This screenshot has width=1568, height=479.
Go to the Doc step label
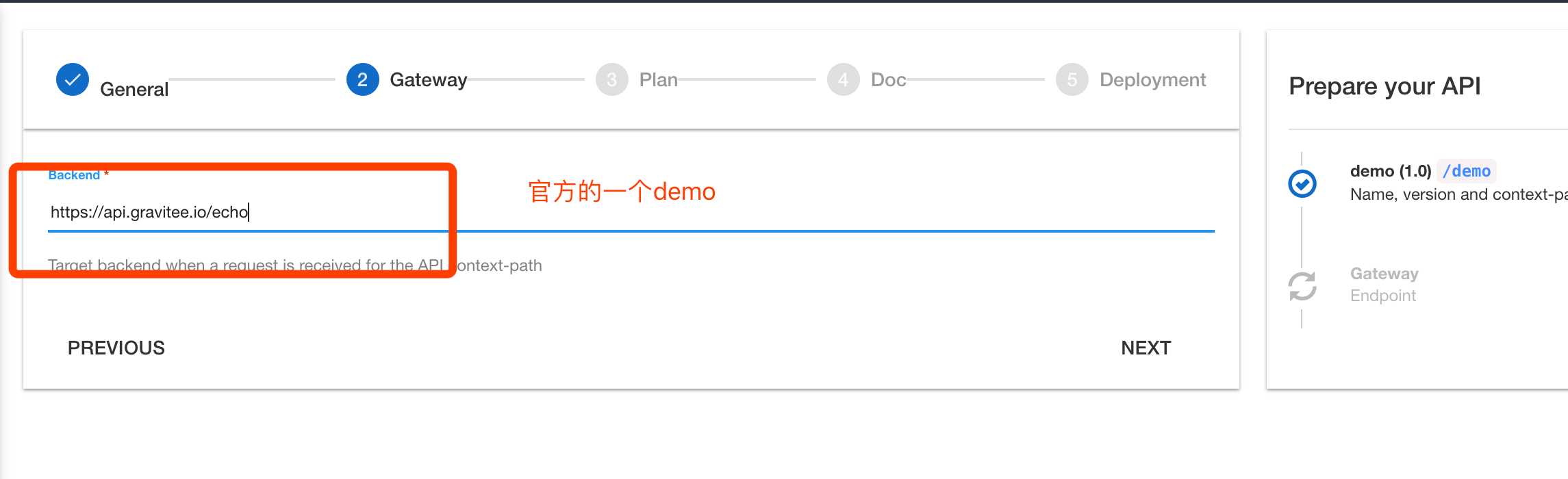889,80
